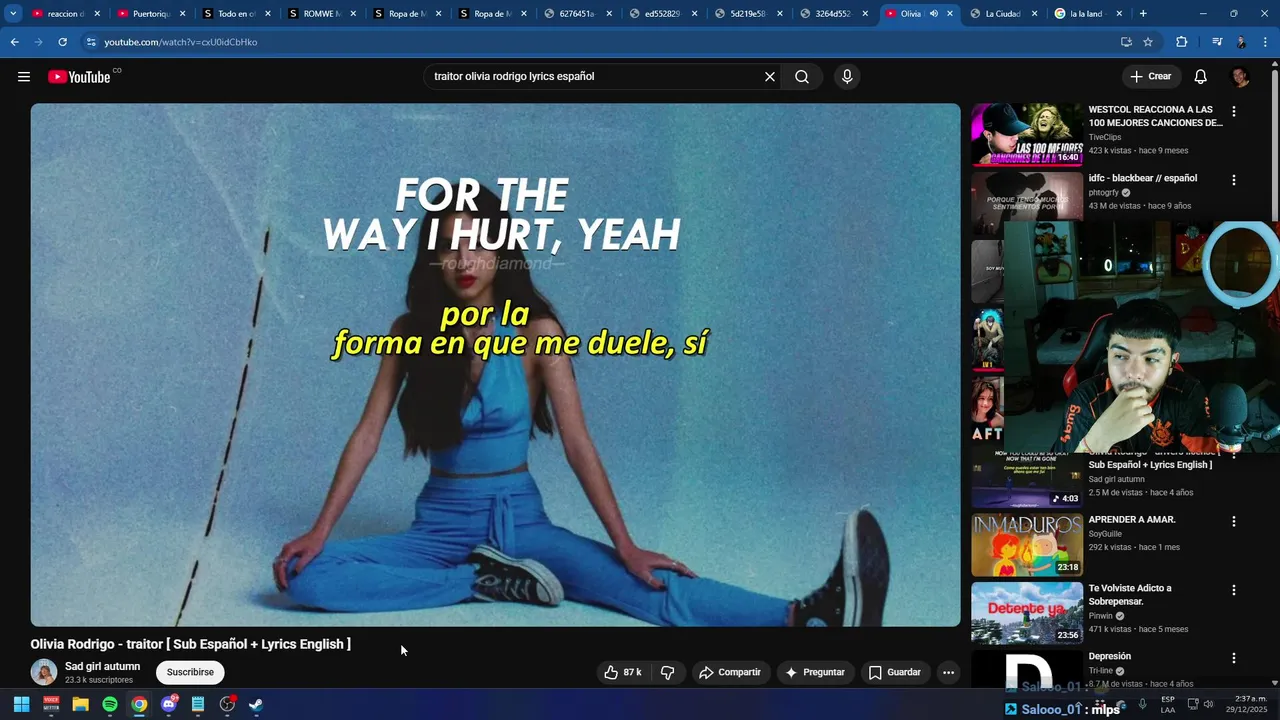Clear the search text with X
The height and width of the screenshot is (720, 1280).
[770, 77]
